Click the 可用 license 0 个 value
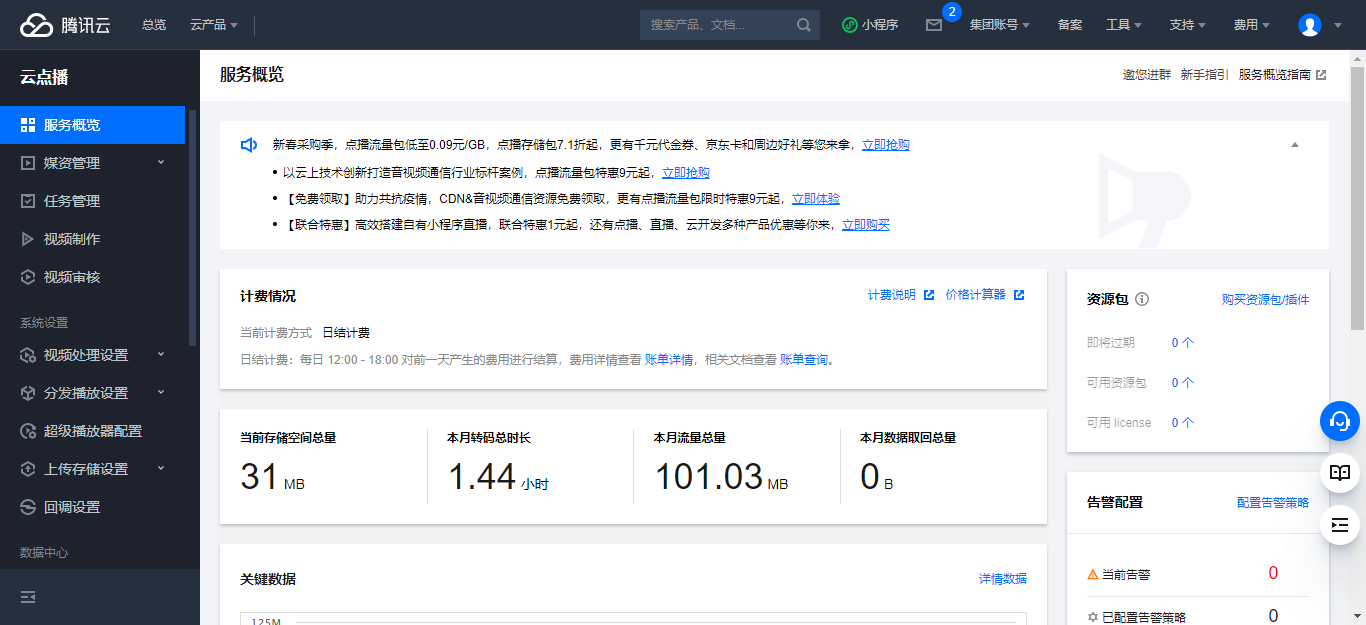1366x625 pixels. tap(1183, 423)
